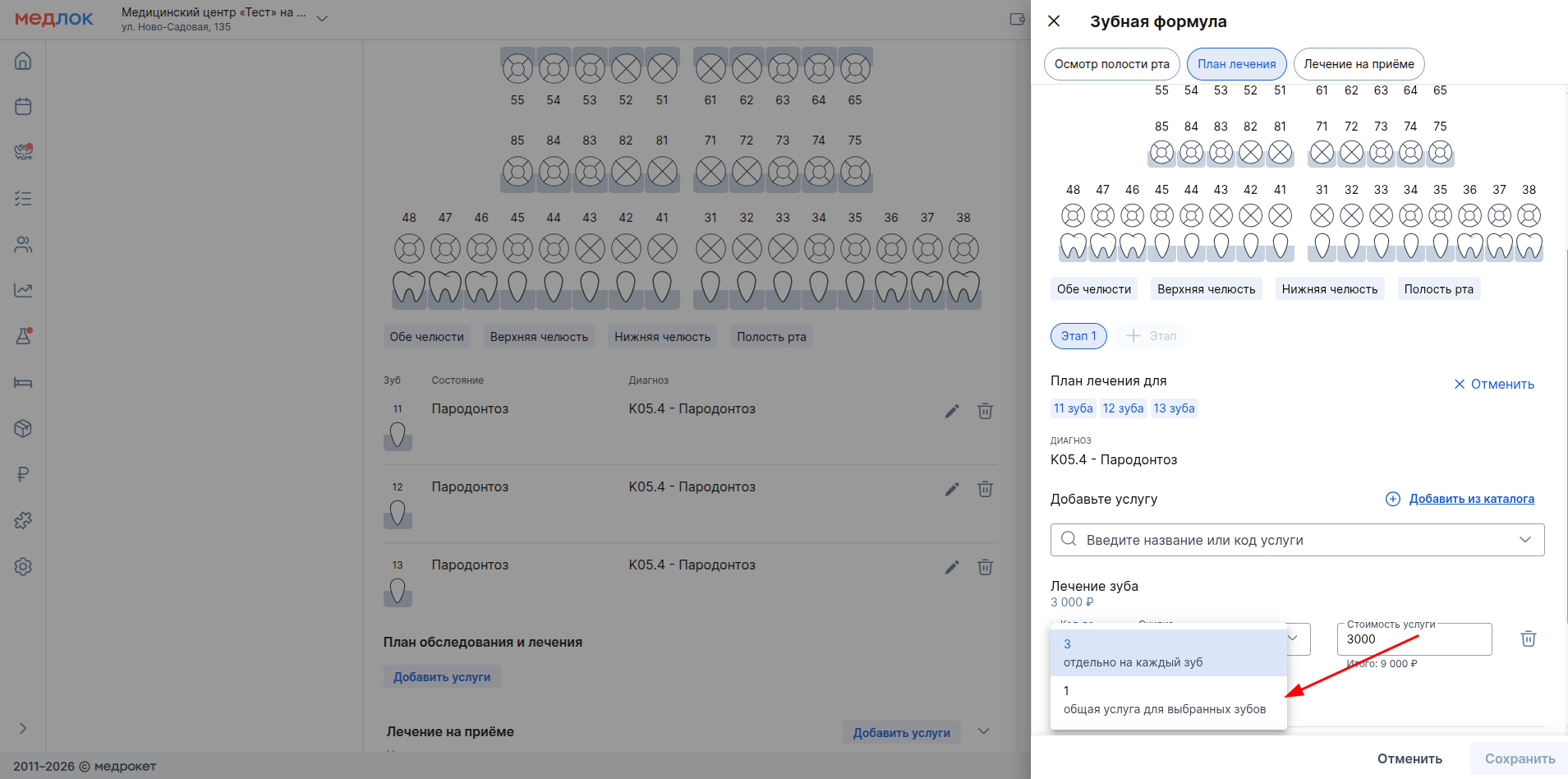1568x779 pixels.
Task: Open the patients icon in sidebar
Action: pyautogui.click(x=23, y=245)
